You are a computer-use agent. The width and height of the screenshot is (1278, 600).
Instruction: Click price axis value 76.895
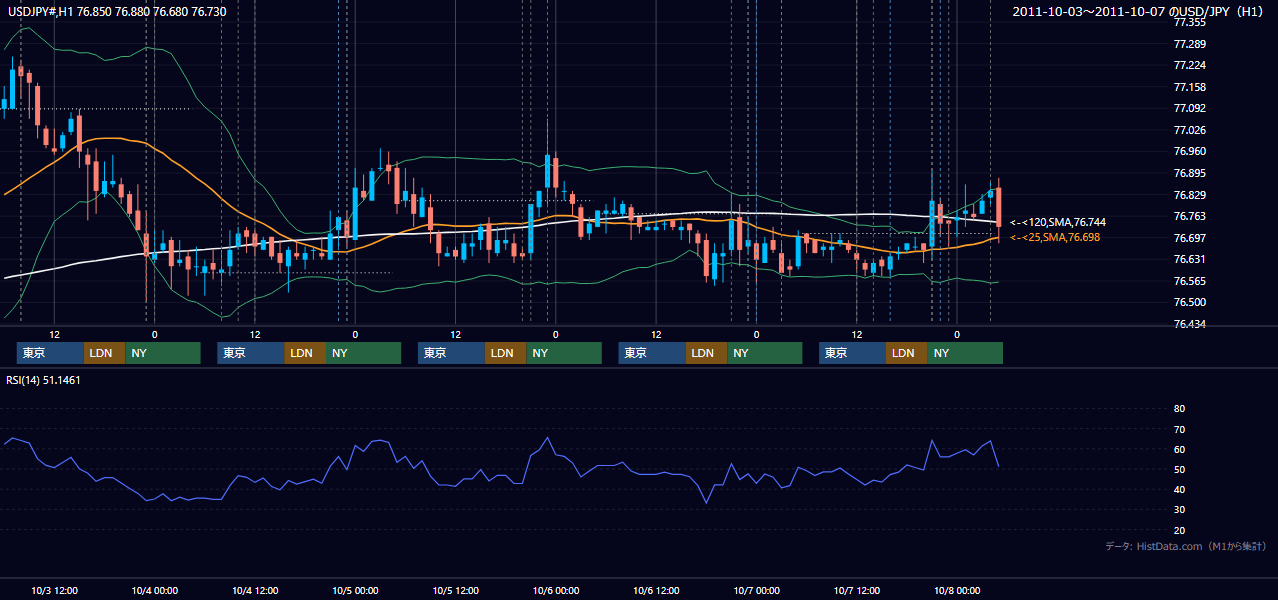(1188, 173)
